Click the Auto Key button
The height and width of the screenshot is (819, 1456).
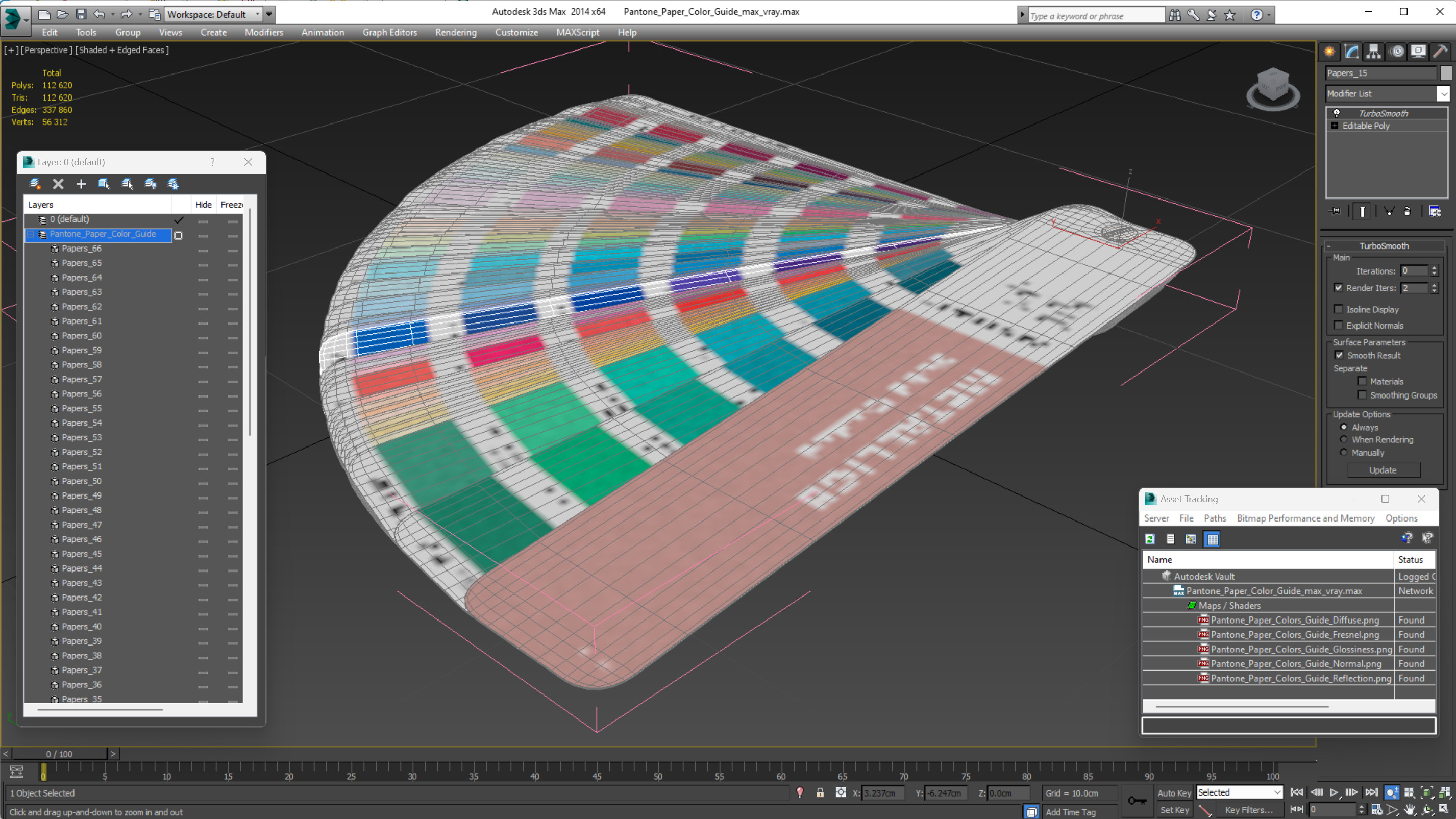(1174, 793)
